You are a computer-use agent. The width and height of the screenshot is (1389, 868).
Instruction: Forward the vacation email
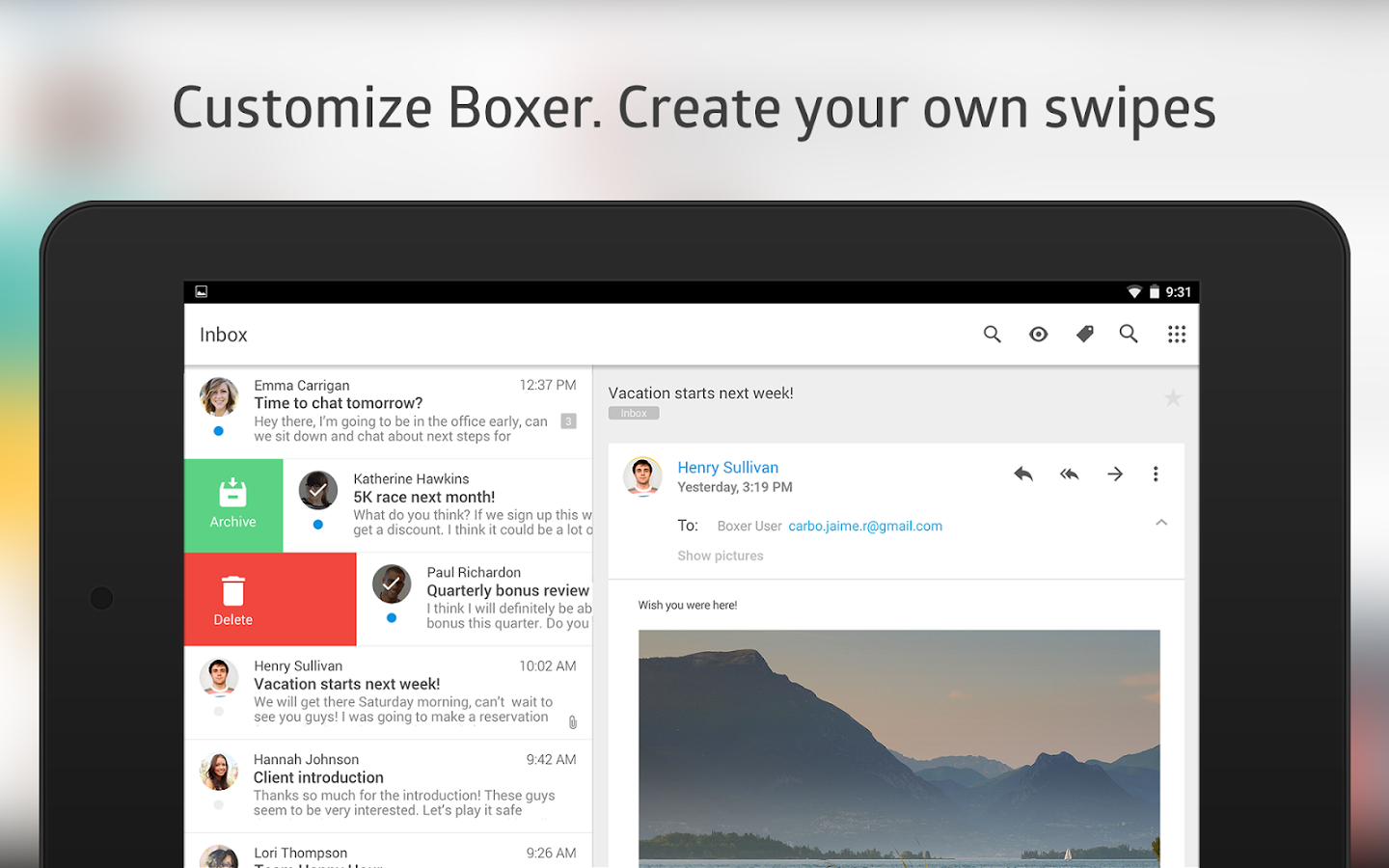coord(1114,474)
